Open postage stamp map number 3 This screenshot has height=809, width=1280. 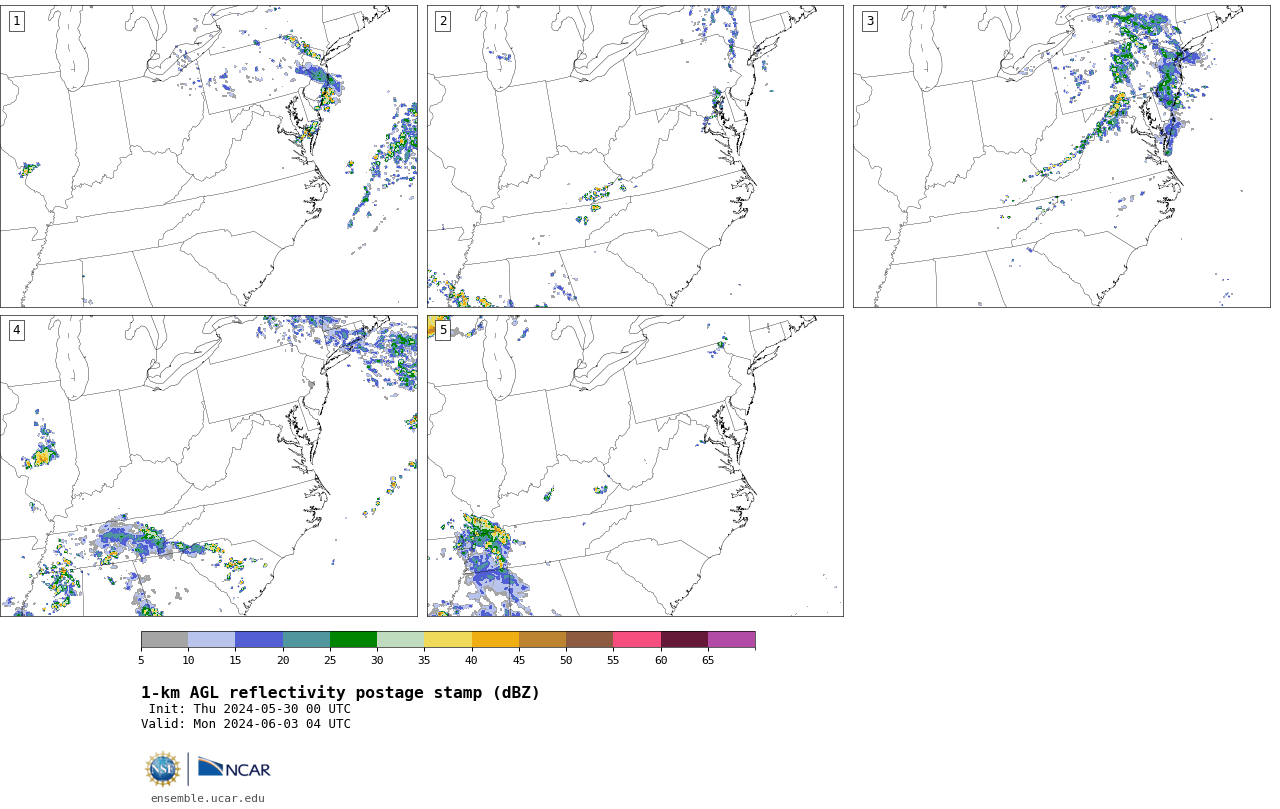[x=1061, y=156]
